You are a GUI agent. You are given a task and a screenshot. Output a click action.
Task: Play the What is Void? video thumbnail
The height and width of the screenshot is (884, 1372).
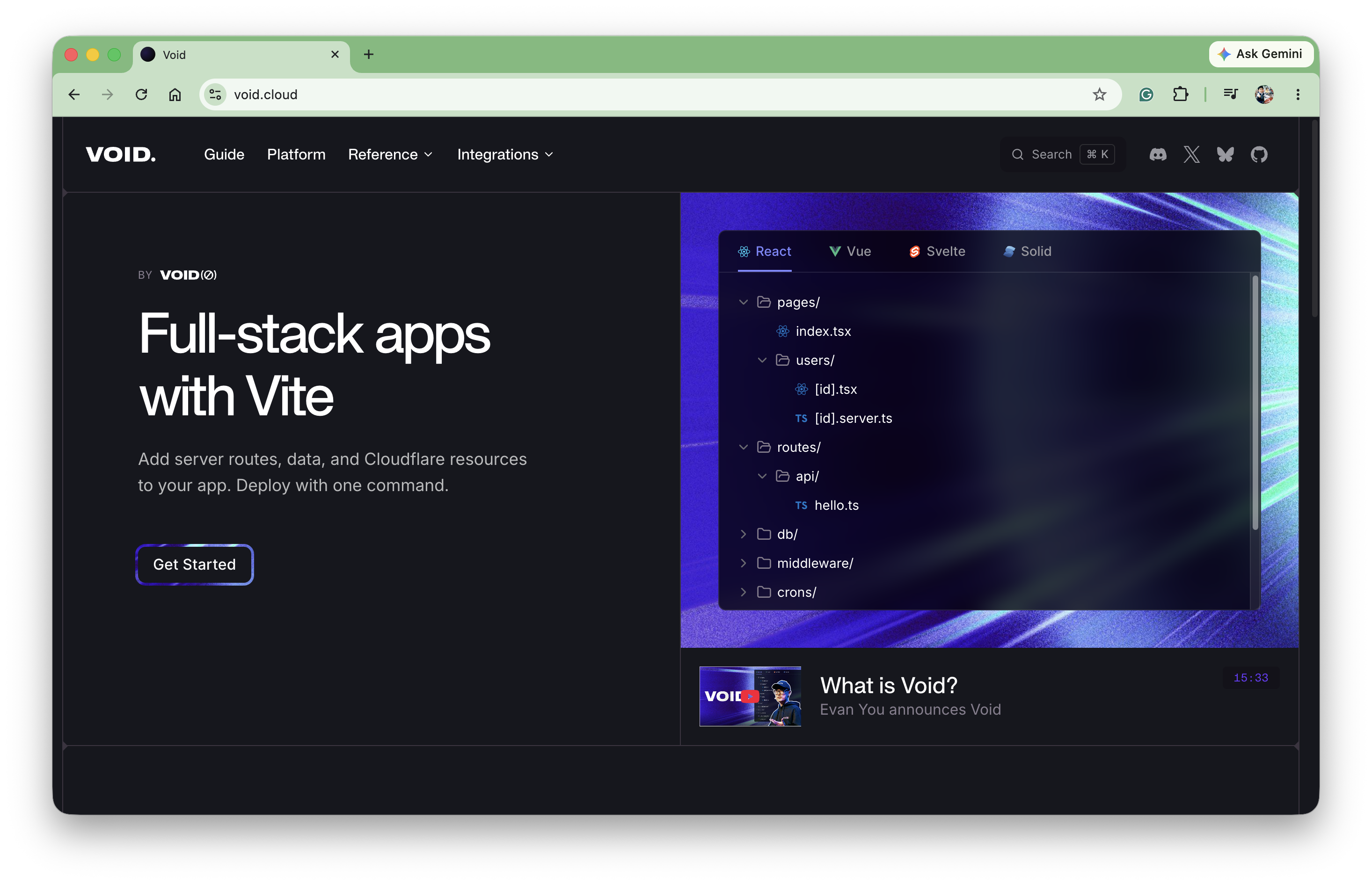750,696
